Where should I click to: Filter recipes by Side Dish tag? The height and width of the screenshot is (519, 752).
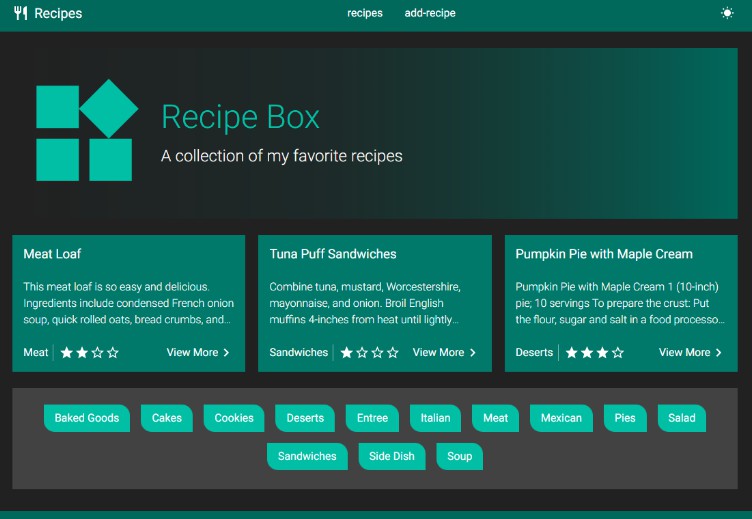click(x=392, y=457)
